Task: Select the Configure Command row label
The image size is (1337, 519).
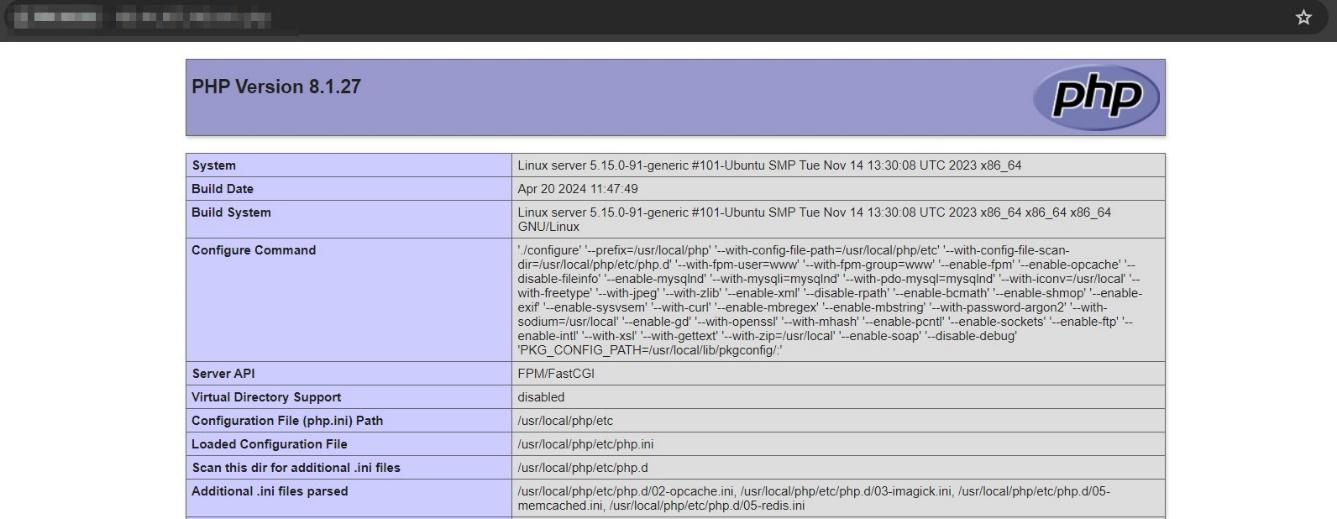Action: (x=253, y=250)
